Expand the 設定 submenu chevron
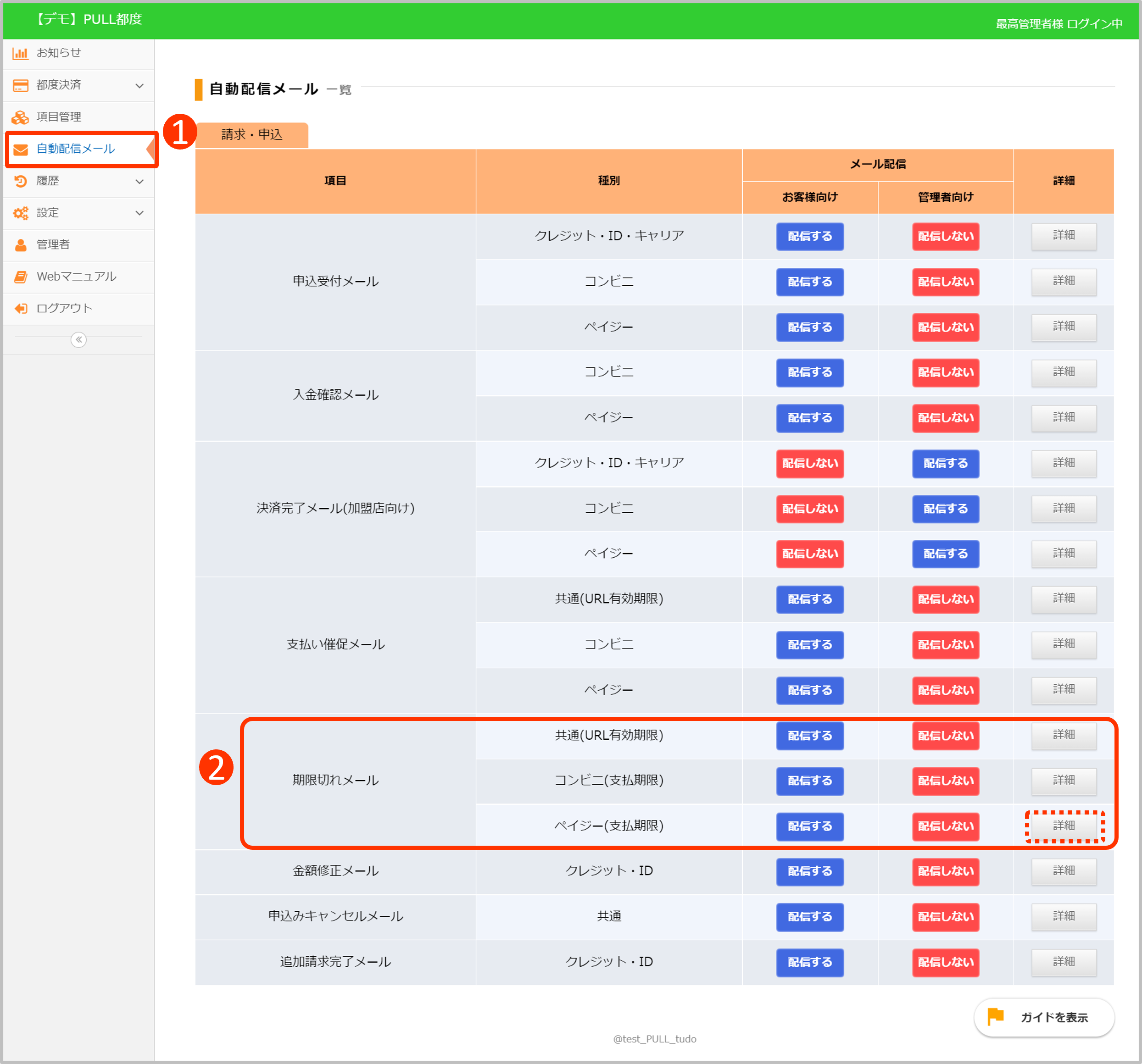Image resolution: width=1142 pixels, height=1064 pixels. [x=139, y=213]
